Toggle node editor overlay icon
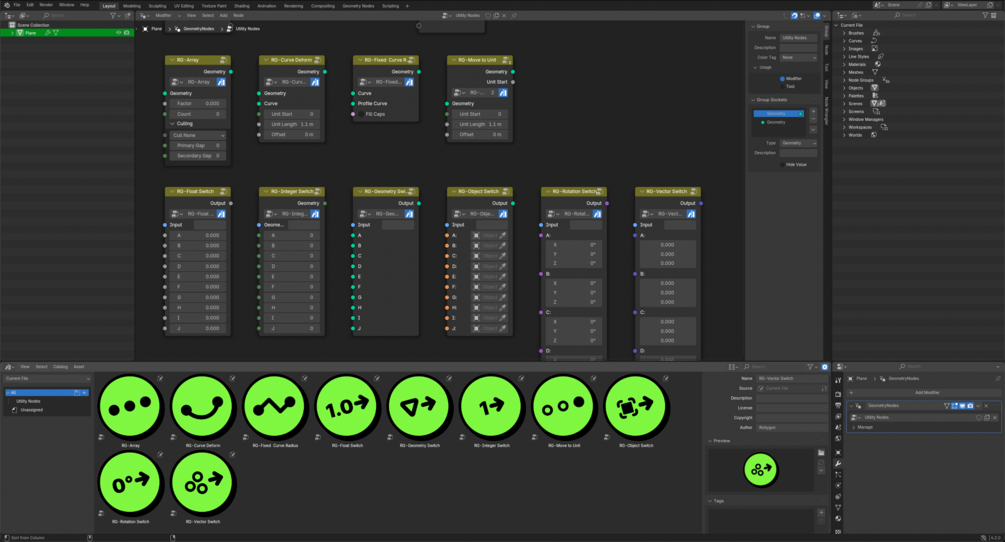1005x542 pixels. 817,15
